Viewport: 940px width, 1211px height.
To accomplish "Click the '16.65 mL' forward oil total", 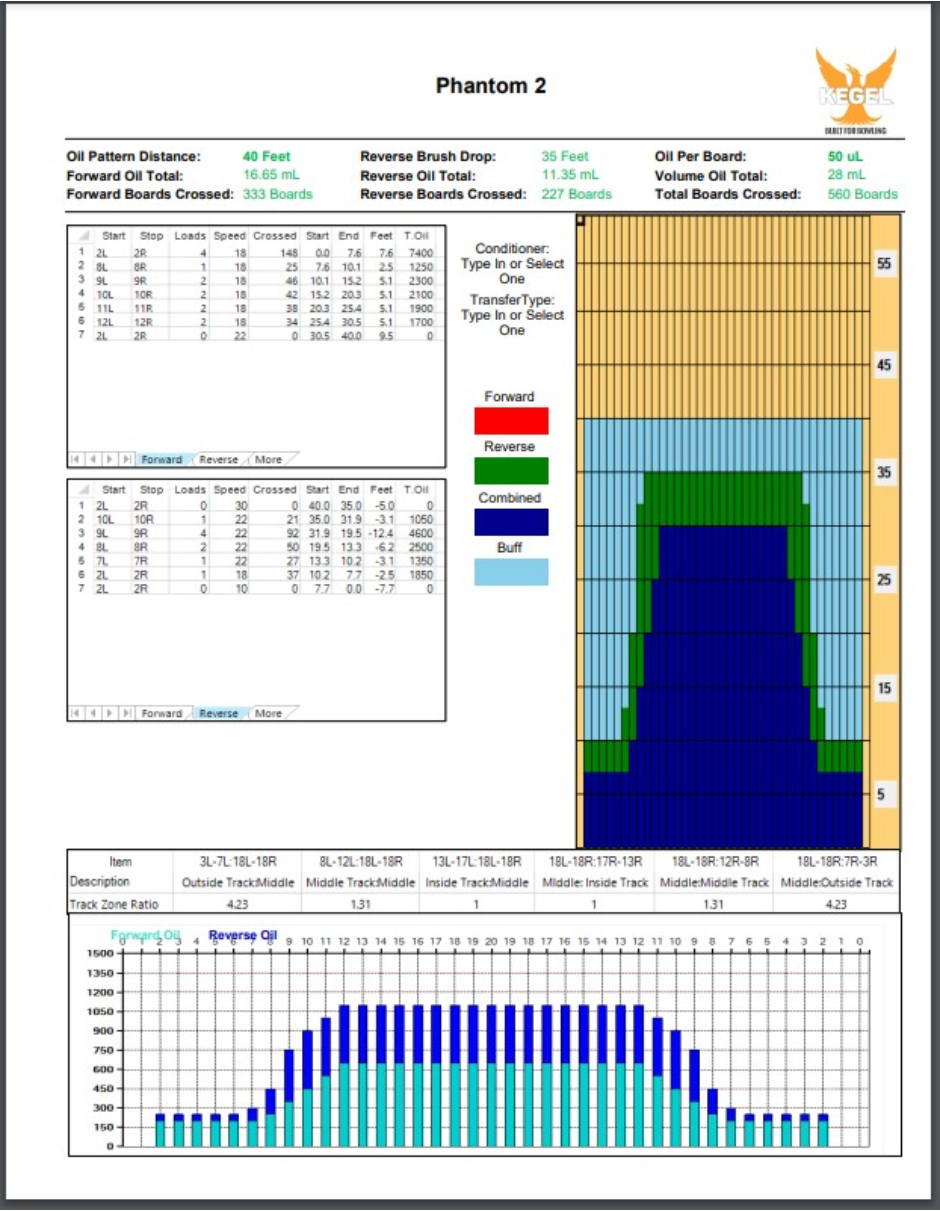I will (272, 175).
